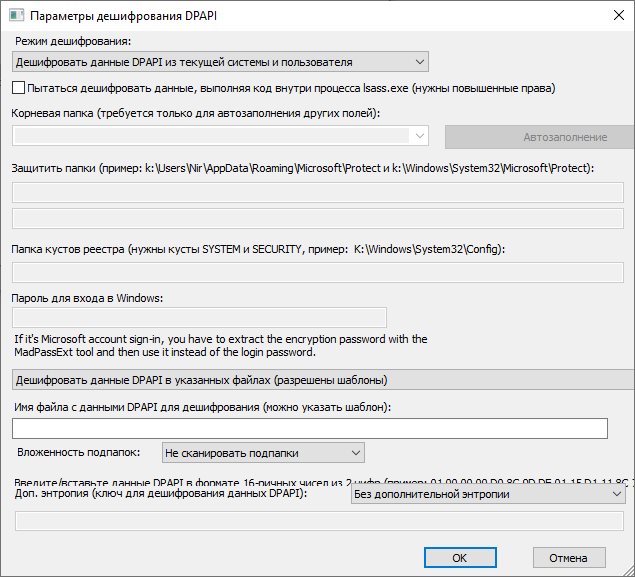
Task: Click the Имя файла с данными DPAPI label
Action: click(x=203, y=407)
